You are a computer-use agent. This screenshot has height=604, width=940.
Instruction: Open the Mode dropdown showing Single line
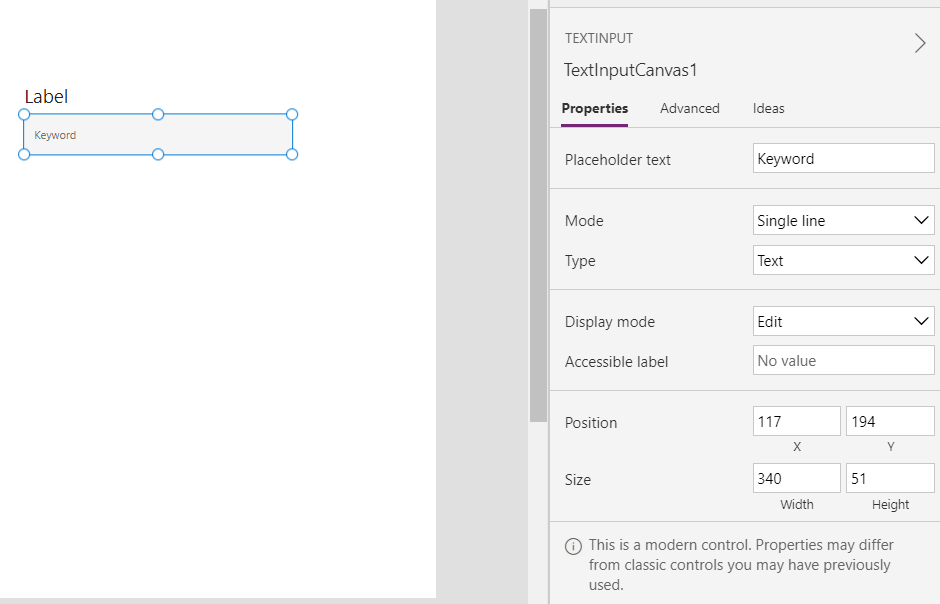843,221
